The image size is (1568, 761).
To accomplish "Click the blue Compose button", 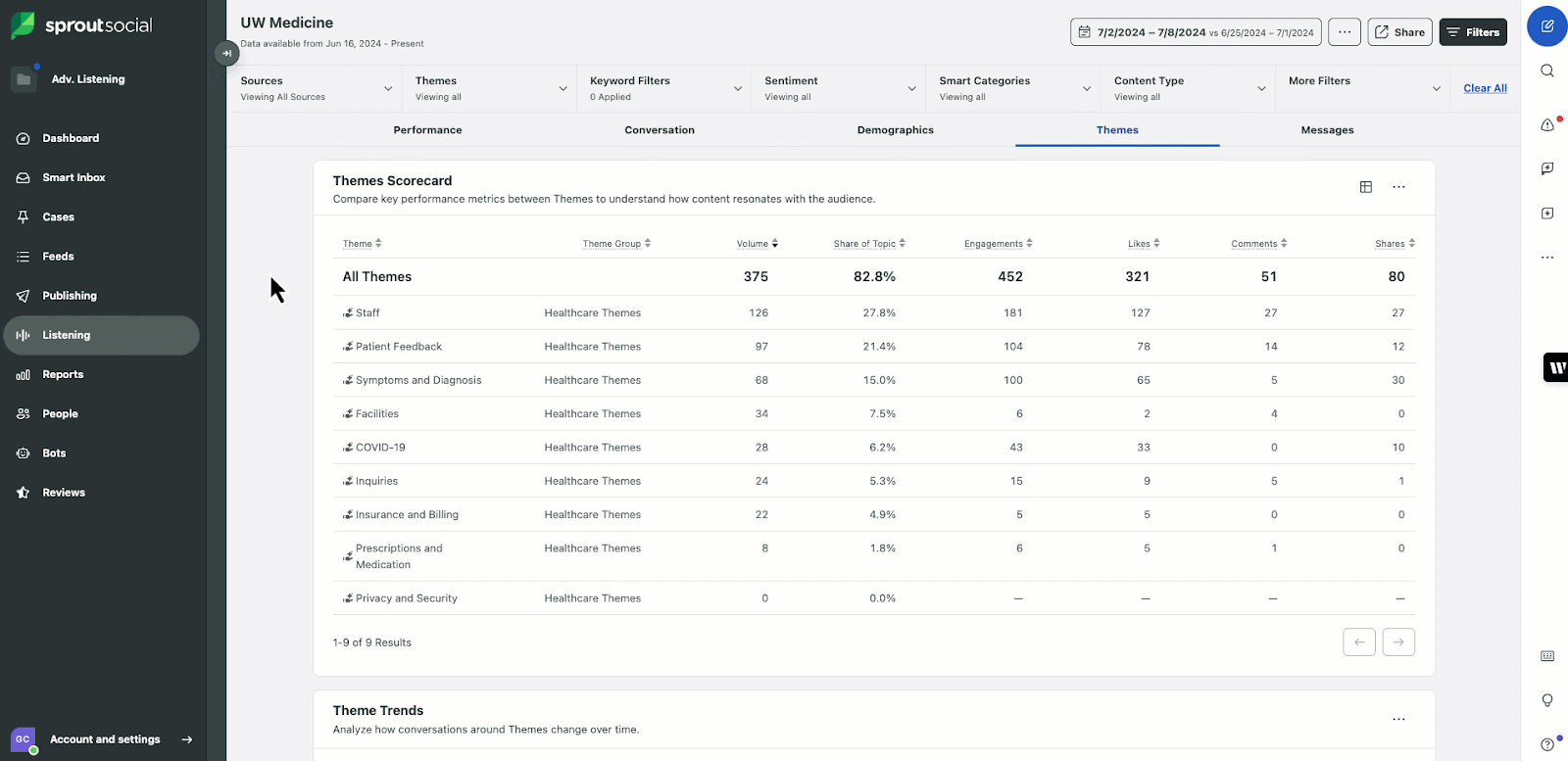I will pyautogui.click(x=1547, y=26).
